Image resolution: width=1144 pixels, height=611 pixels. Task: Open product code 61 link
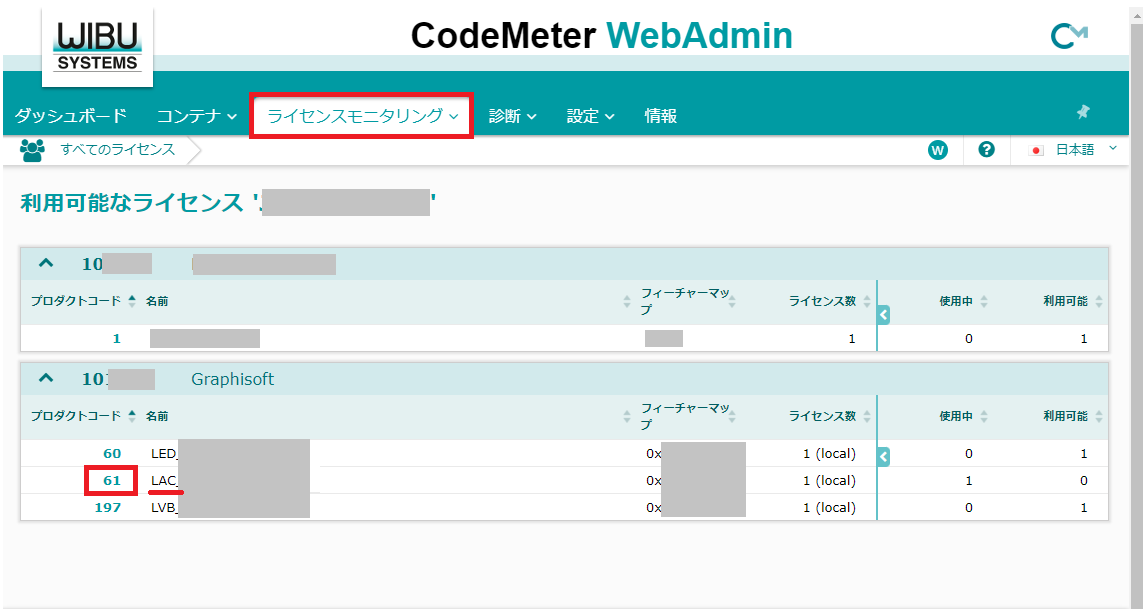(x=112, y=480)
